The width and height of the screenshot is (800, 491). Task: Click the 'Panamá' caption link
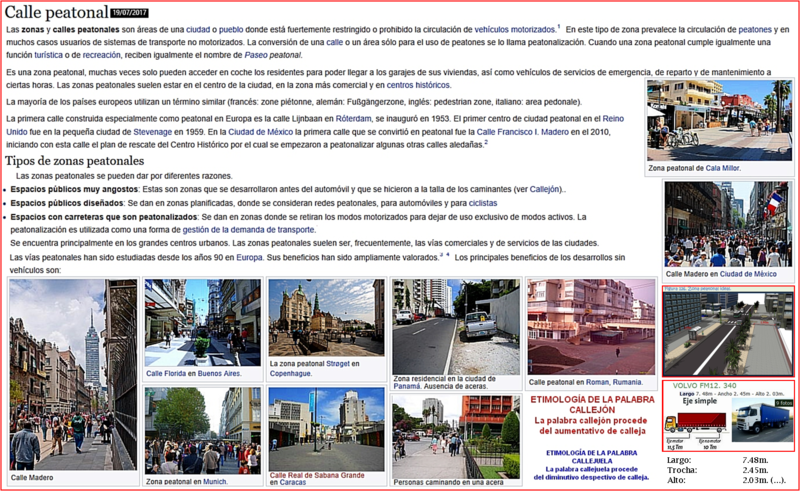407,386
